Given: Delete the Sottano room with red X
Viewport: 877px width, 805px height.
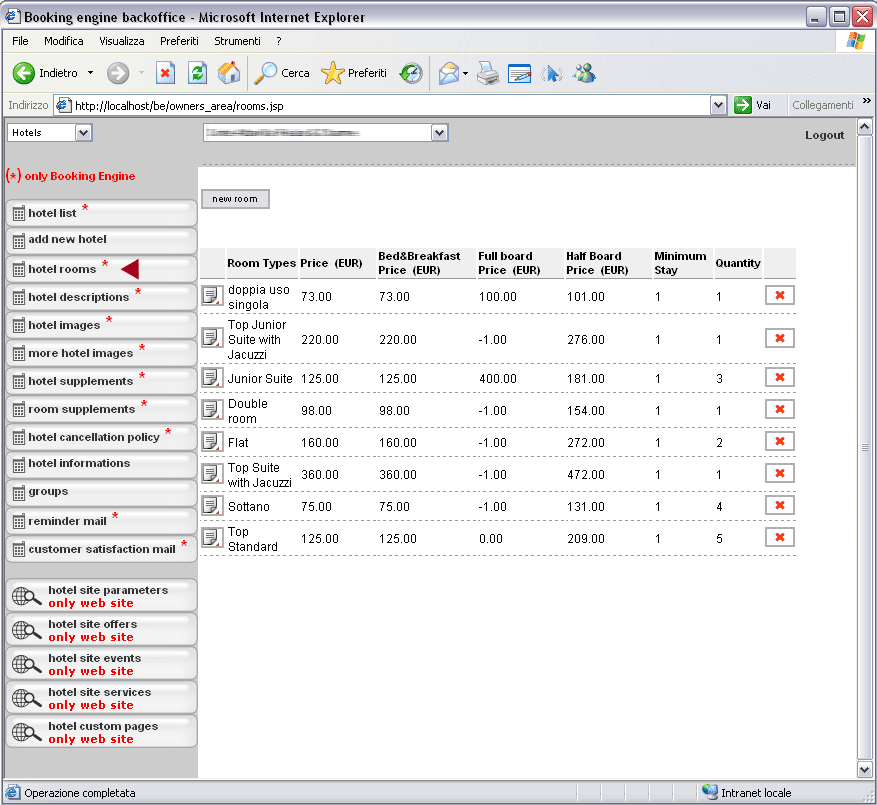Looking at the screenshot, I should [779, 505].
